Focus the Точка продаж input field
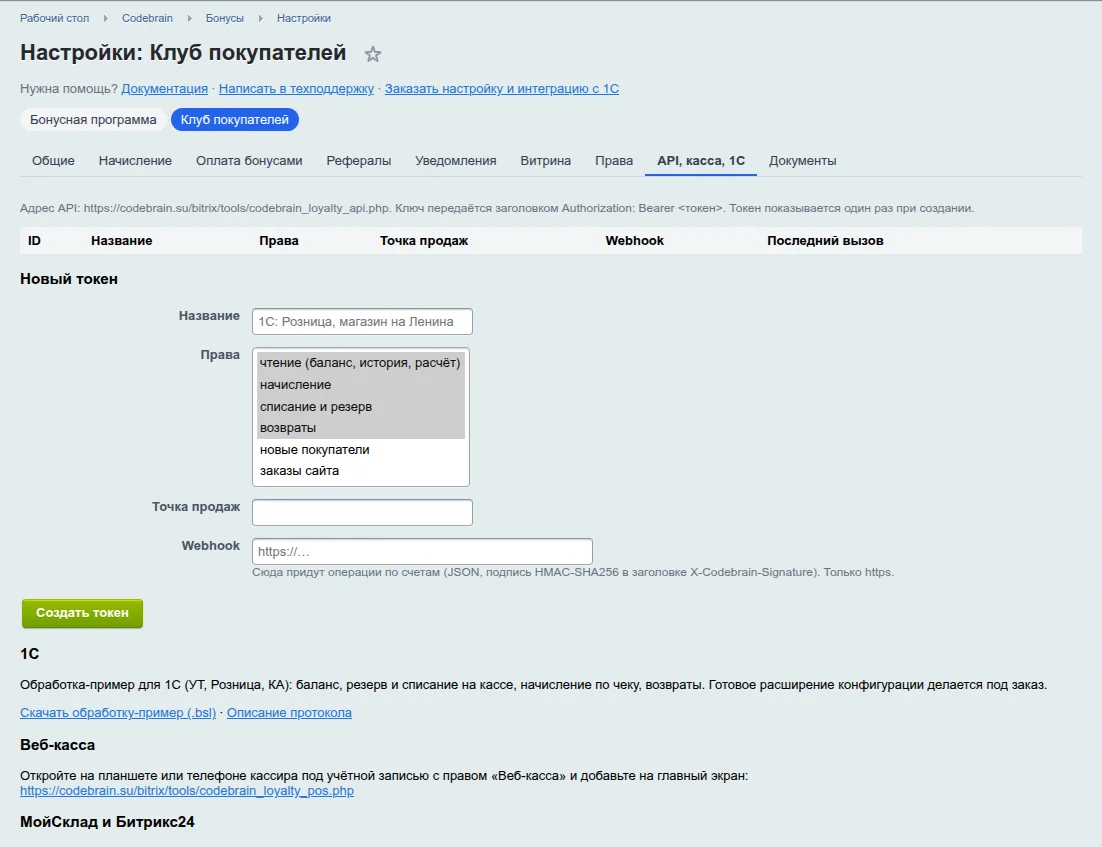Image resolution: width=1102 pixels, height=847 pixels. coord(362,512)
